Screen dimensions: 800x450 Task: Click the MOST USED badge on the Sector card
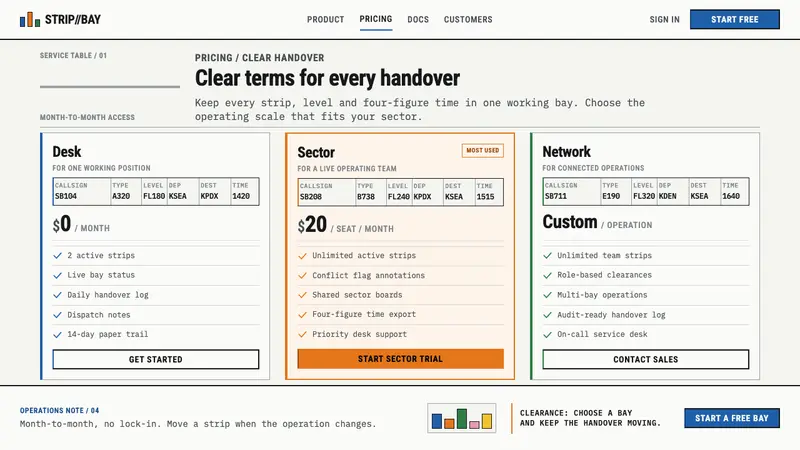click(x=483, y=151)
